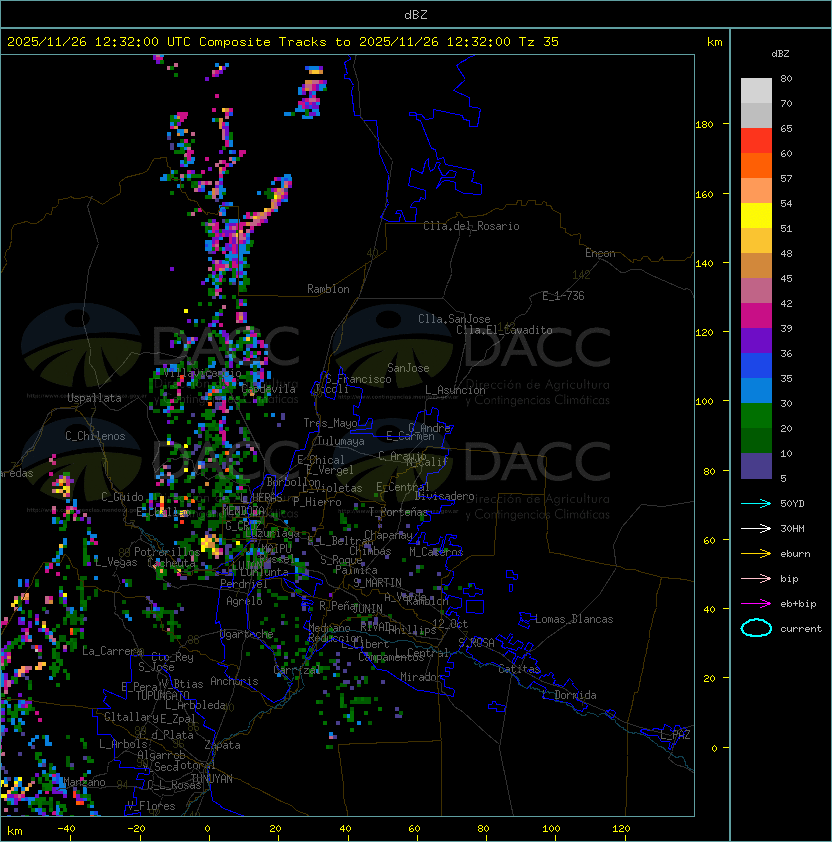Click the 'L_Asuncion' place label

[455, 390]
